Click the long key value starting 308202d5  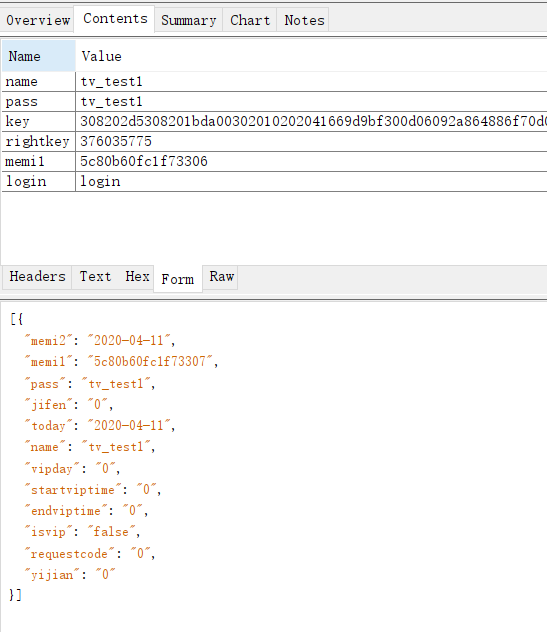click(x=311, y=121)
